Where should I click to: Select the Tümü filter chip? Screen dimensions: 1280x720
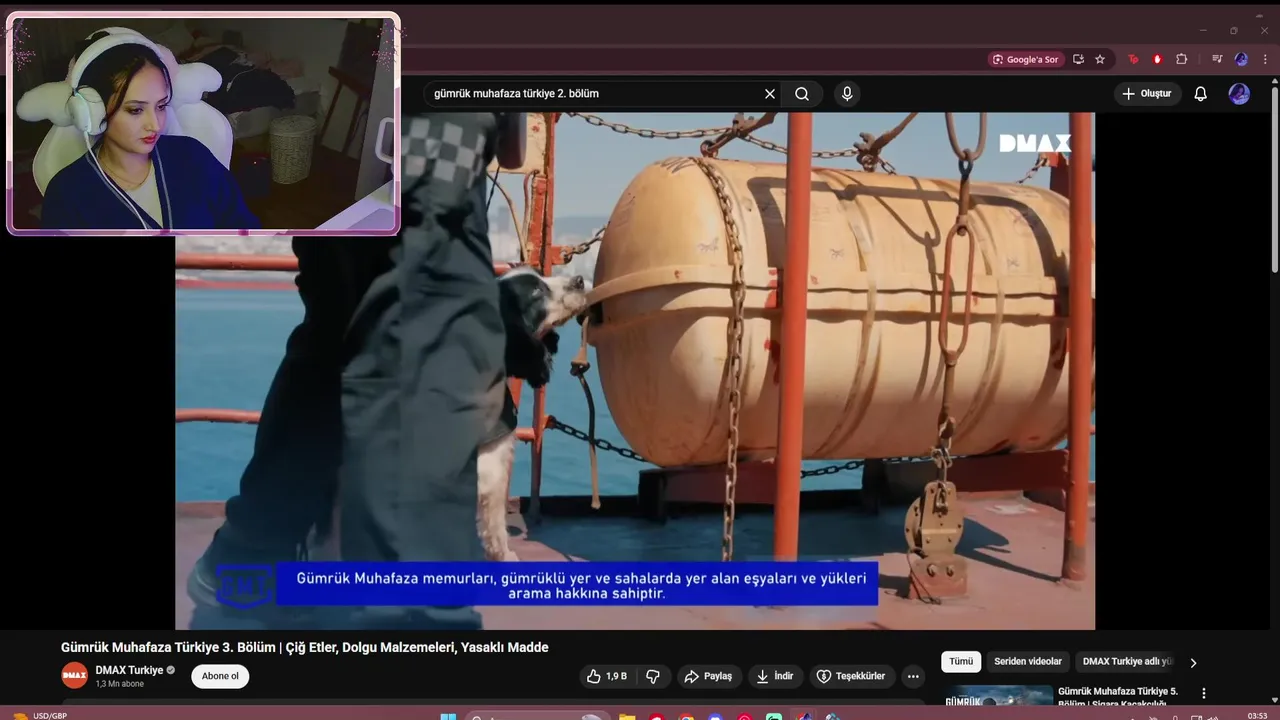coord(961,662)
